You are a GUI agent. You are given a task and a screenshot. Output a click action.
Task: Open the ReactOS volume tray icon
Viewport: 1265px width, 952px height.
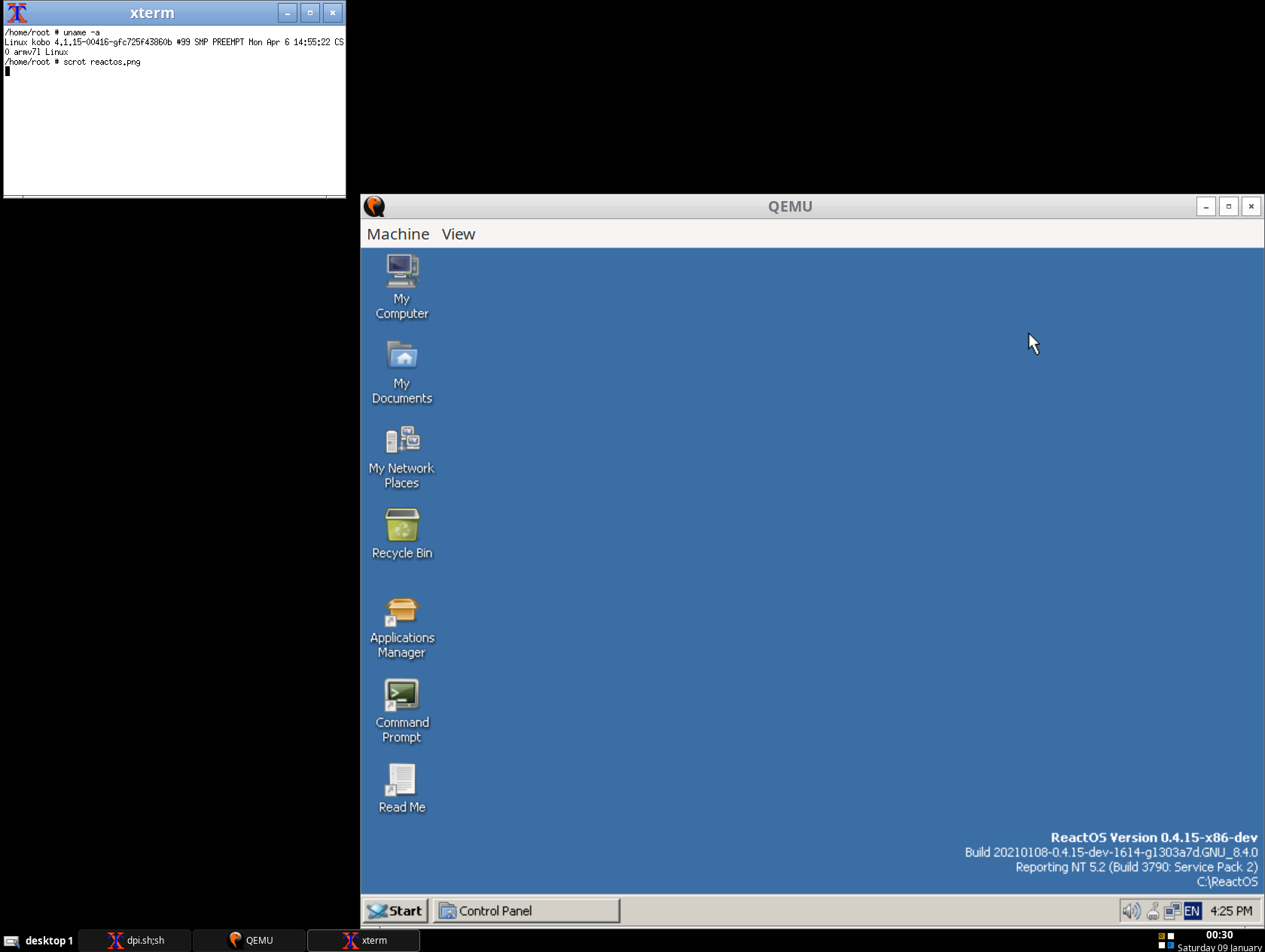pos(1131,911)
